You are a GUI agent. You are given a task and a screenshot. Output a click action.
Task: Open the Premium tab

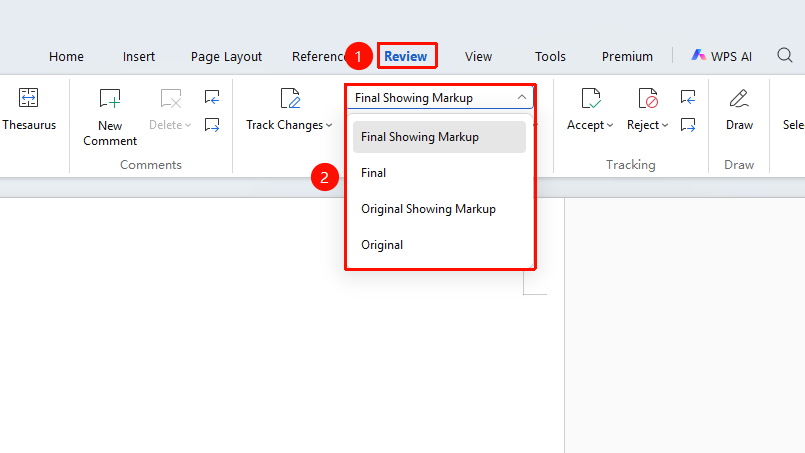pos(627,56)
